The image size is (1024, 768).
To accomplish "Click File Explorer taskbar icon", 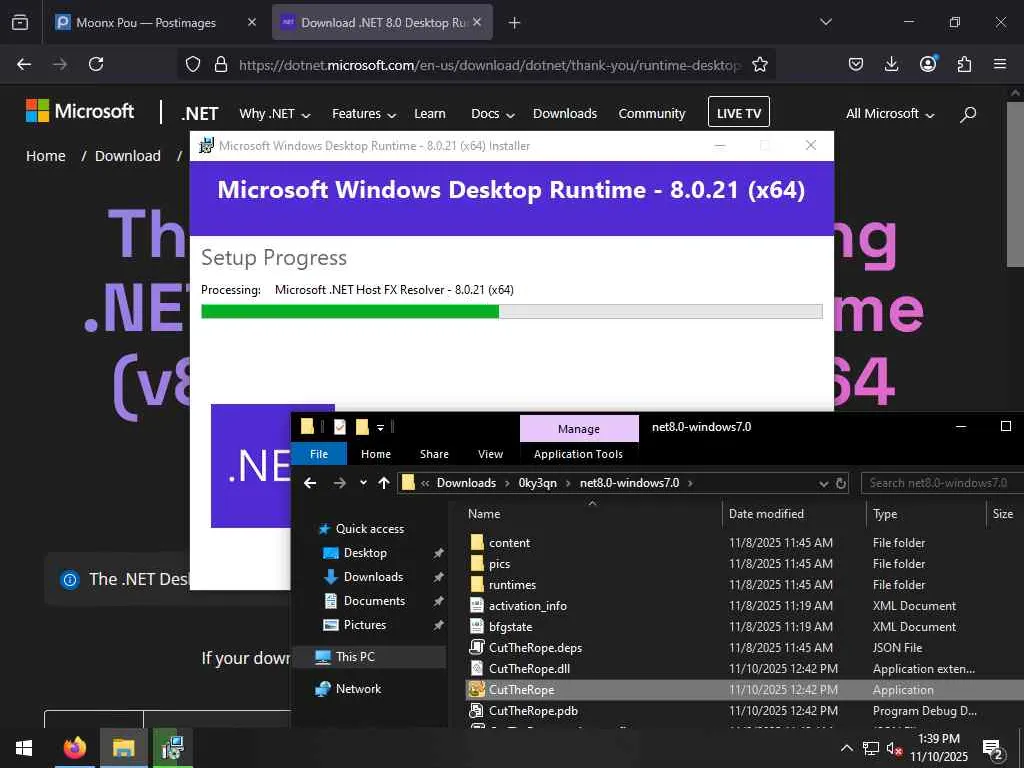I will (123, 748).
